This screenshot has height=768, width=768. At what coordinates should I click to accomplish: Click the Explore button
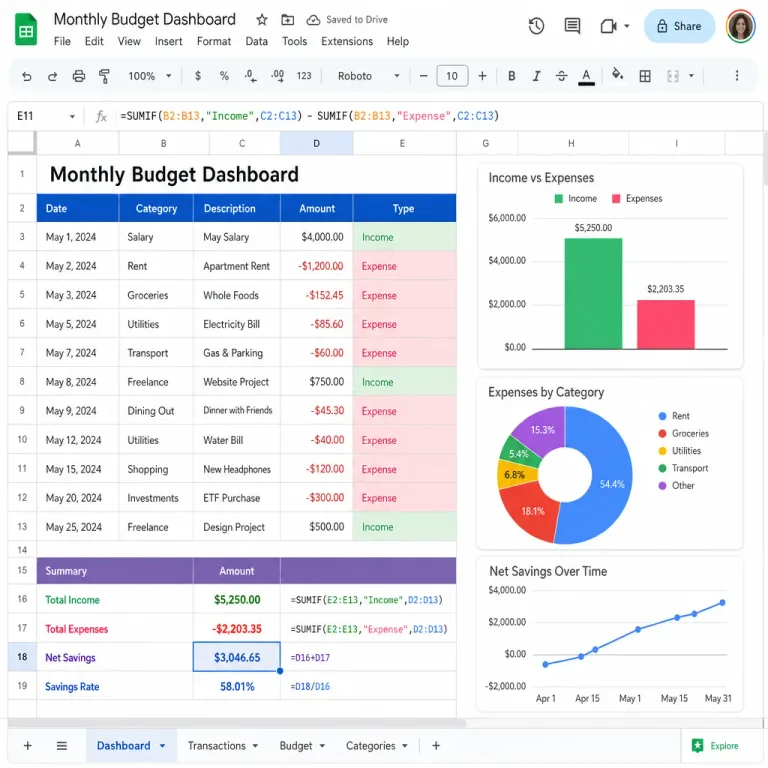(715, 745)
